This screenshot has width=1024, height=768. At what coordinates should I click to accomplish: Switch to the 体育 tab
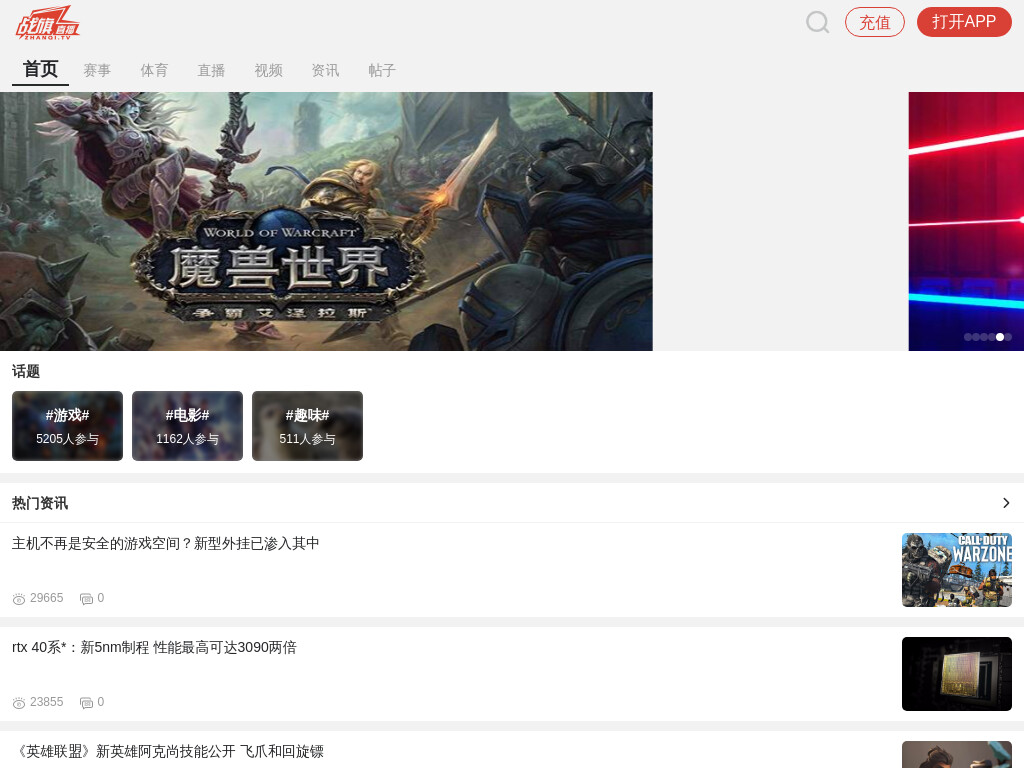click(x=154, y=70)
